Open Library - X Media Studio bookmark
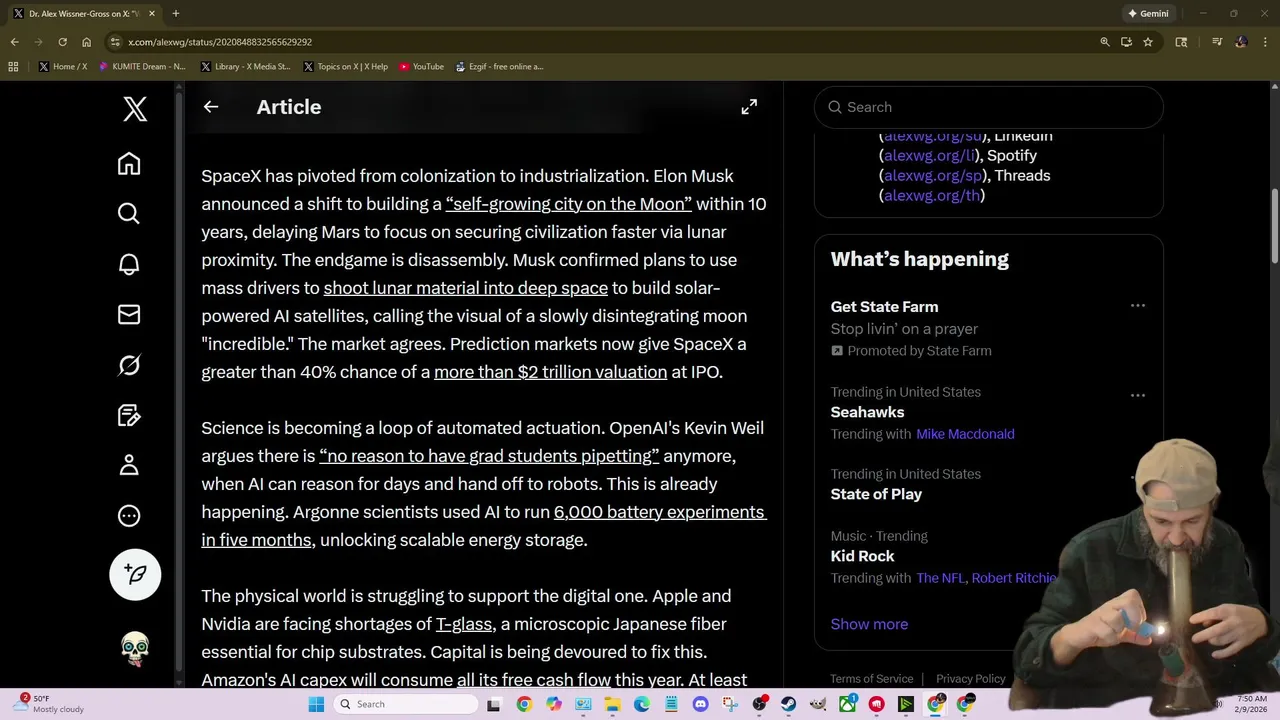The height and width of the screenshot is (720, 1280). point(245,67)
